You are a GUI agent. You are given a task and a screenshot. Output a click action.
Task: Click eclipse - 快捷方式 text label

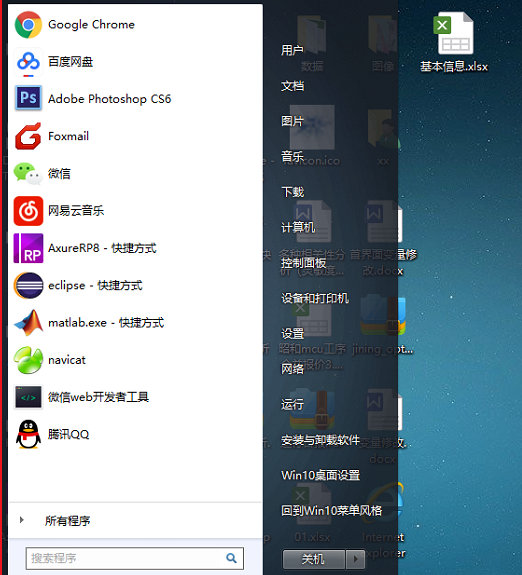click(x=95, y=285)
